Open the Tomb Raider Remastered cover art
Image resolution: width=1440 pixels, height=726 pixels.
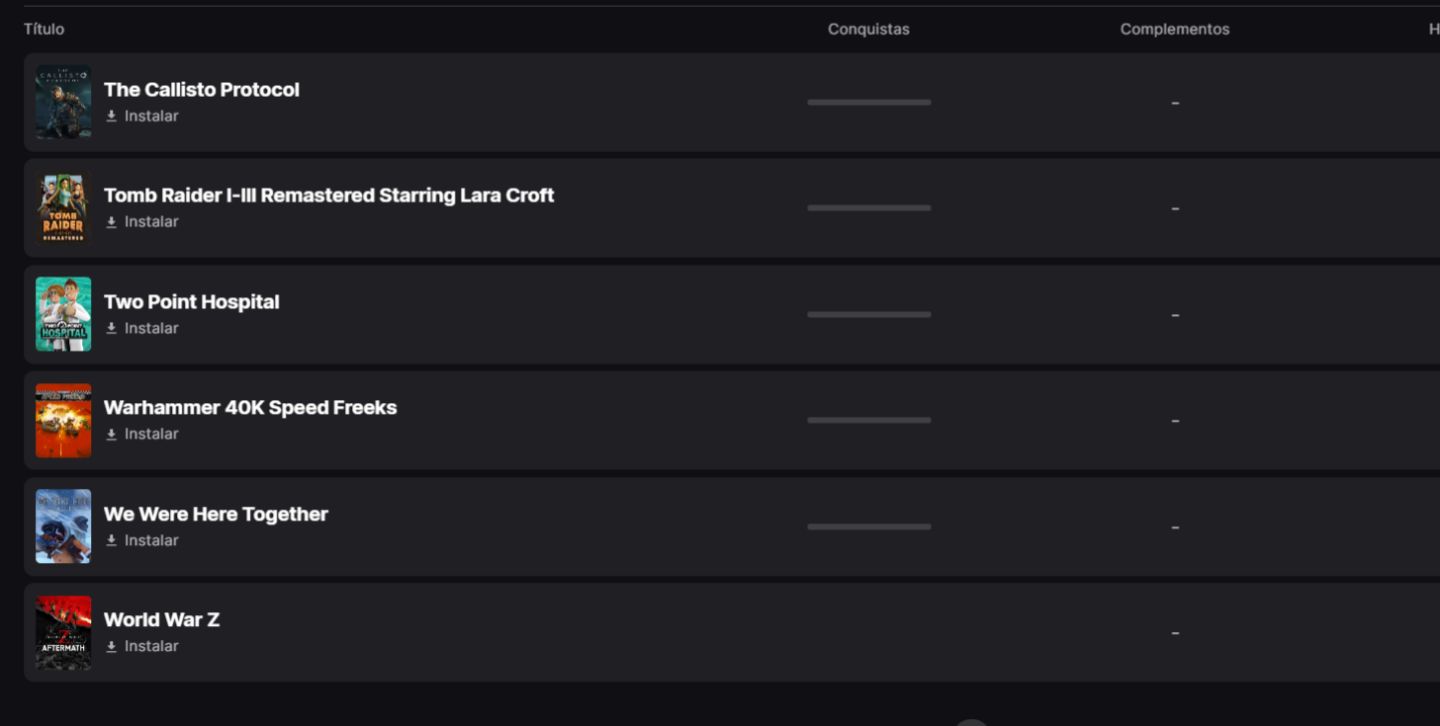(63, 208)
